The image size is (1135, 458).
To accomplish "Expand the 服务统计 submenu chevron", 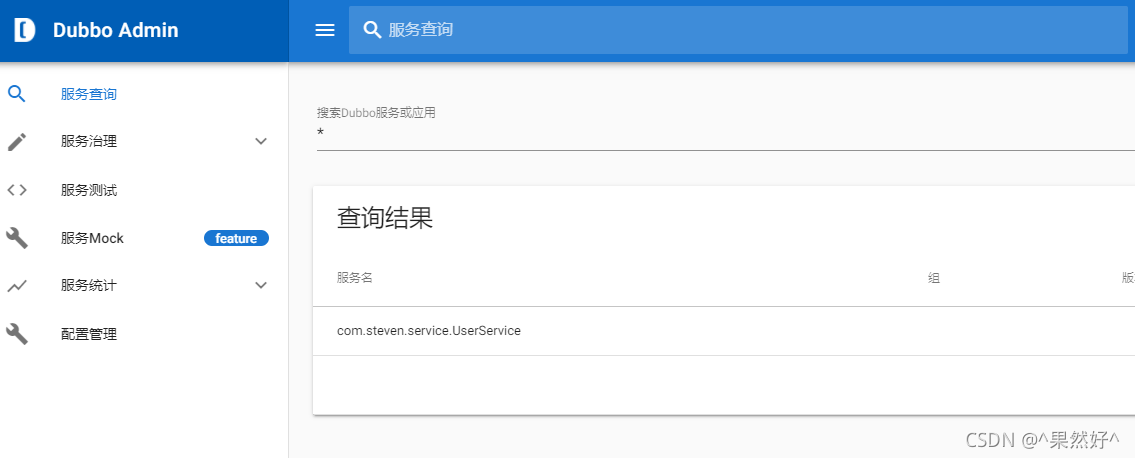I will [x=261, y=286].
